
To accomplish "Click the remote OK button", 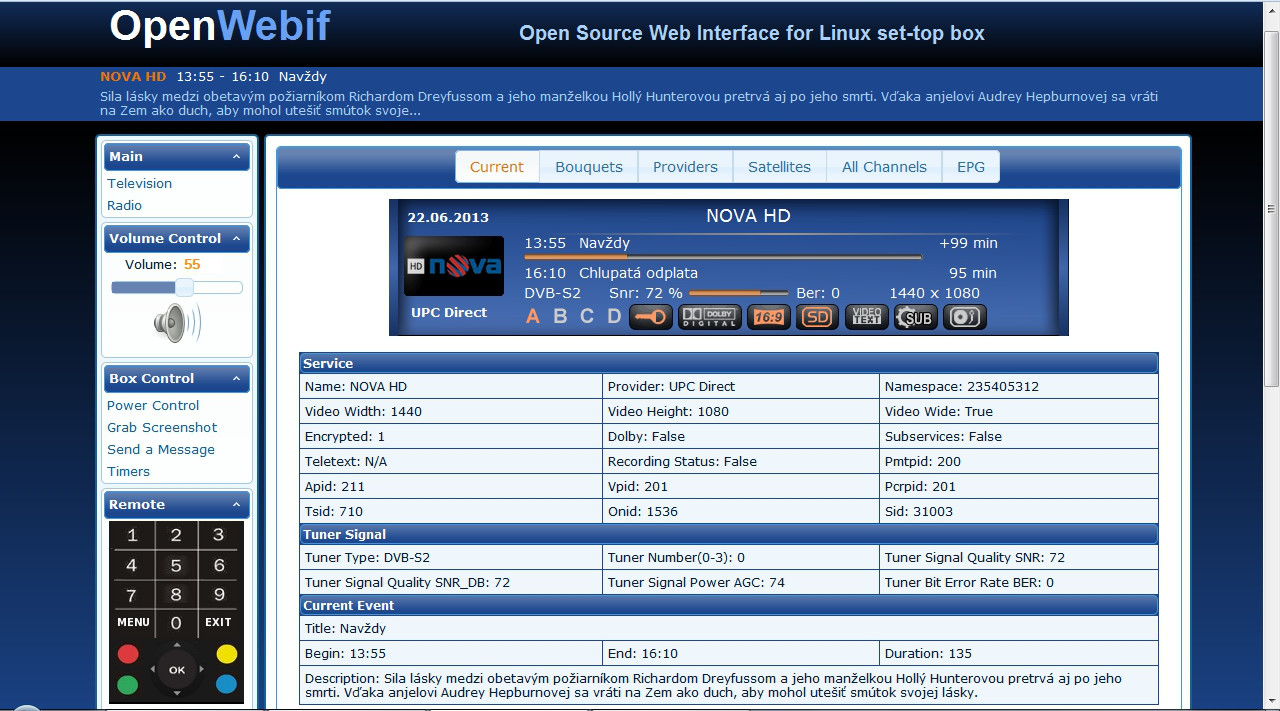I will pyautogui.click(x=177, y=670).
